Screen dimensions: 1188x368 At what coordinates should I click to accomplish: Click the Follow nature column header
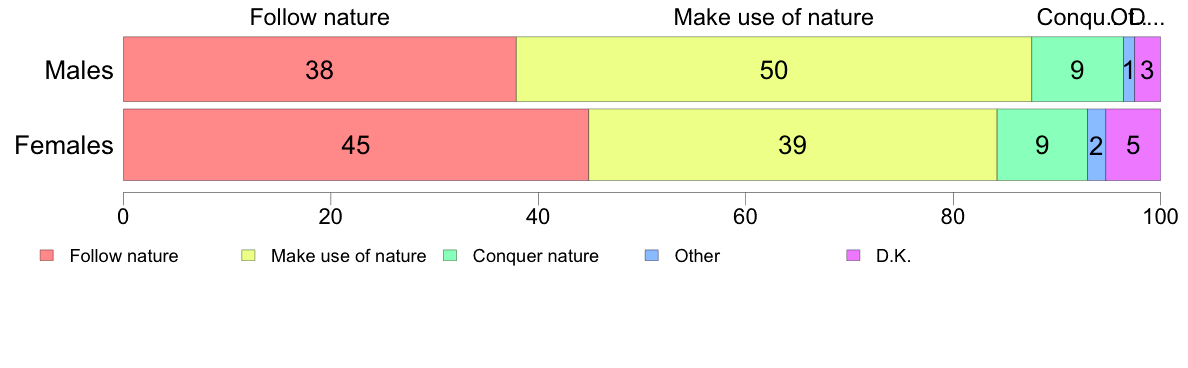point(320,17)
